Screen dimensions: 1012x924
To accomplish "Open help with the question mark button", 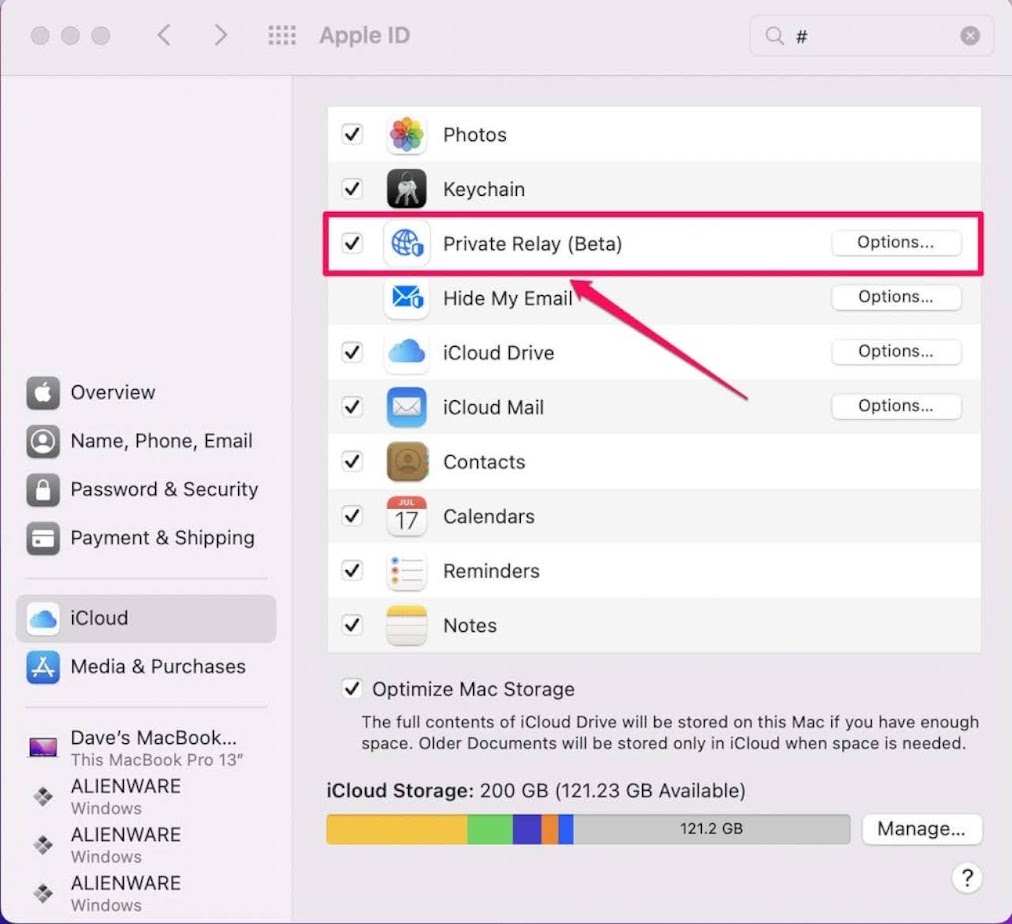I will 967,878.
